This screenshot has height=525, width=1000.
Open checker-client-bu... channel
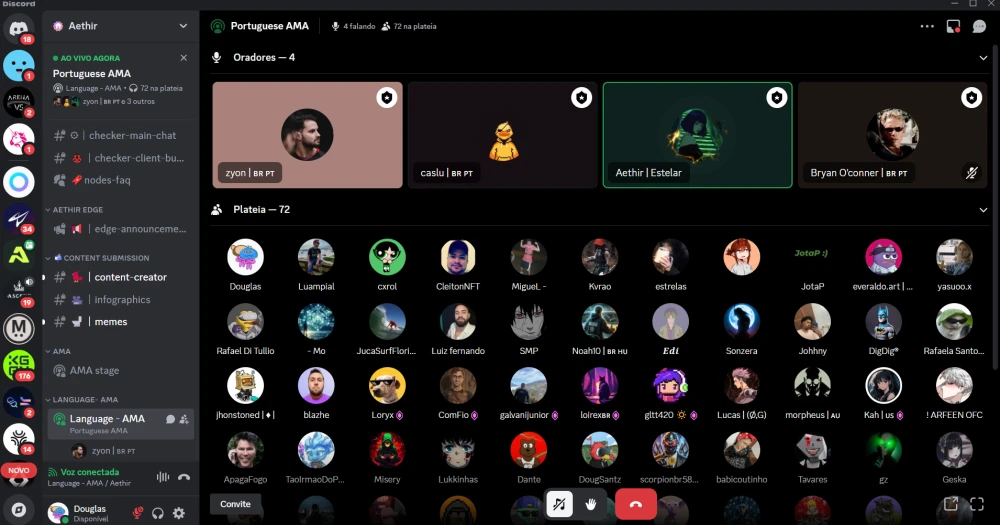click(x=121, y=158)
